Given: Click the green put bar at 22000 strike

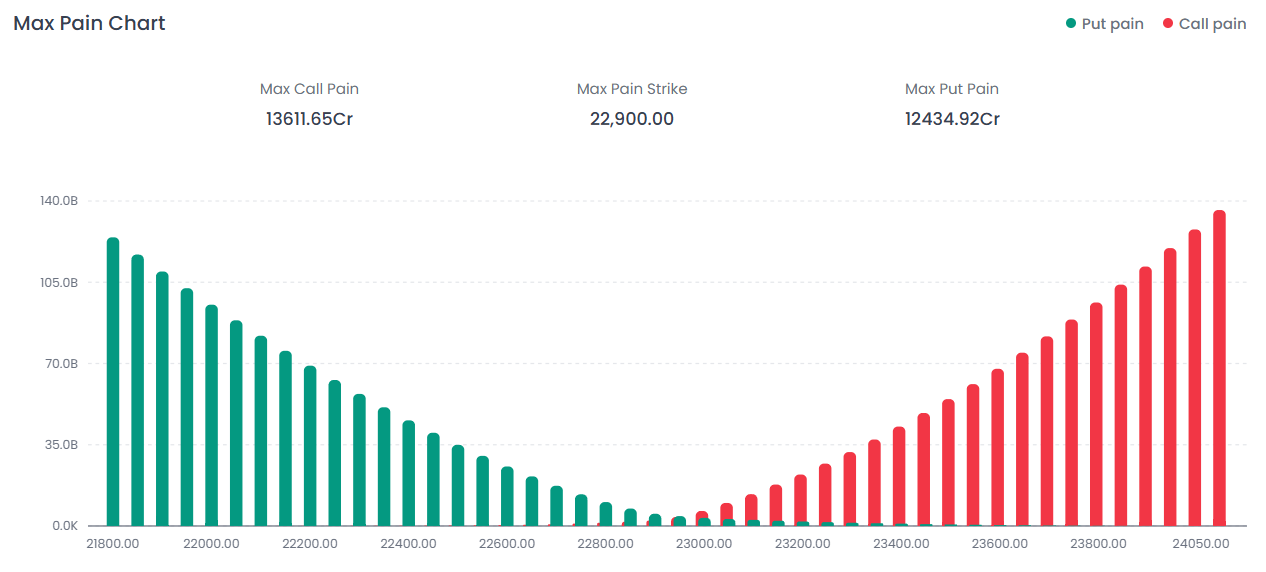Looking at the screenshot, I should [211, 415].
